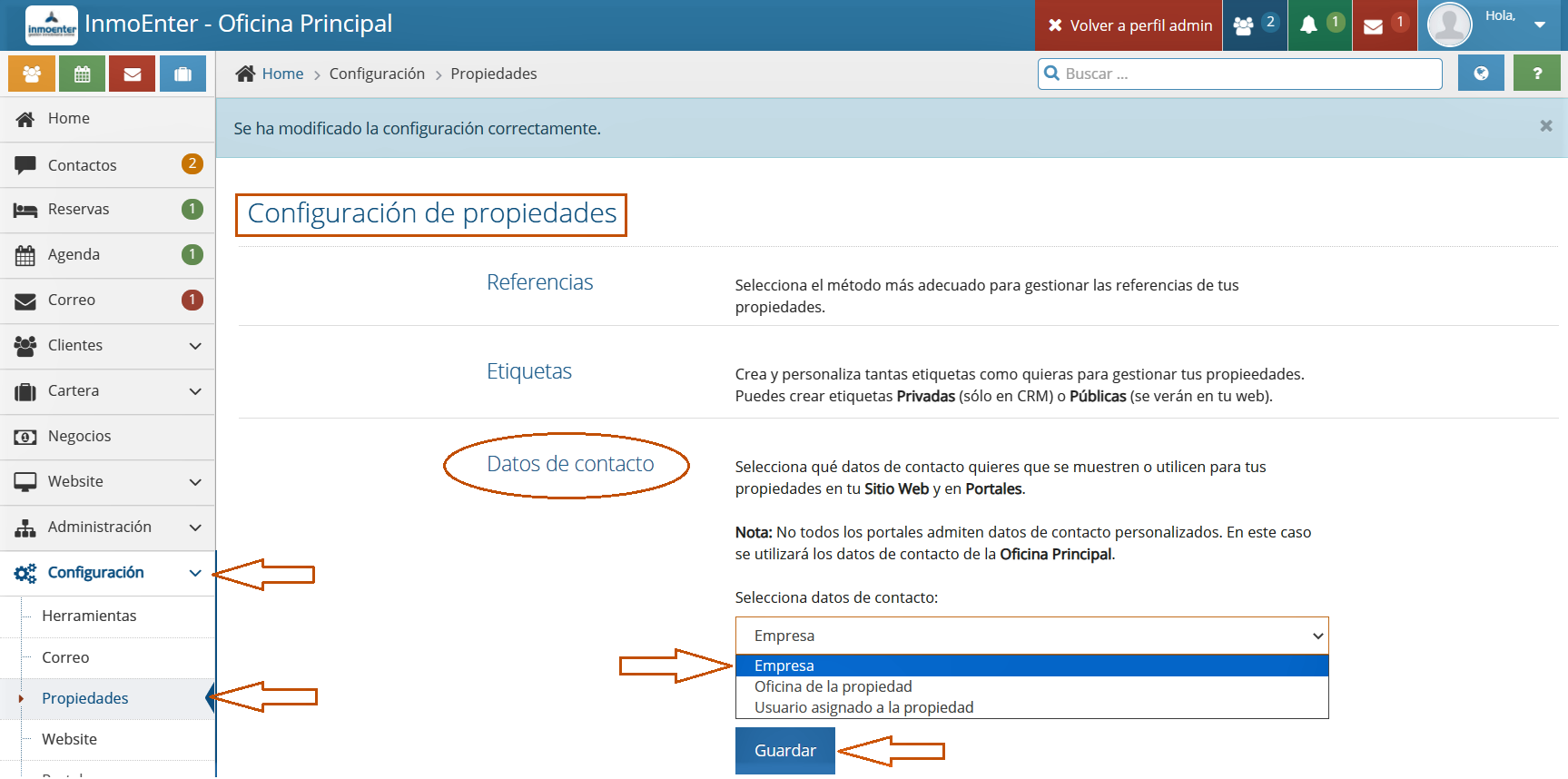Dismiss the success message with the X

point(1546,126)
